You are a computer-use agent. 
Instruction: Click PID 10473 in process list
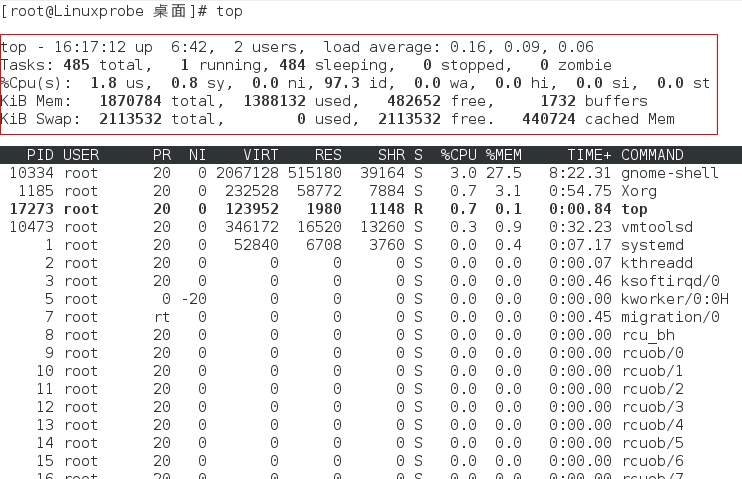click(x=31, y=227)
